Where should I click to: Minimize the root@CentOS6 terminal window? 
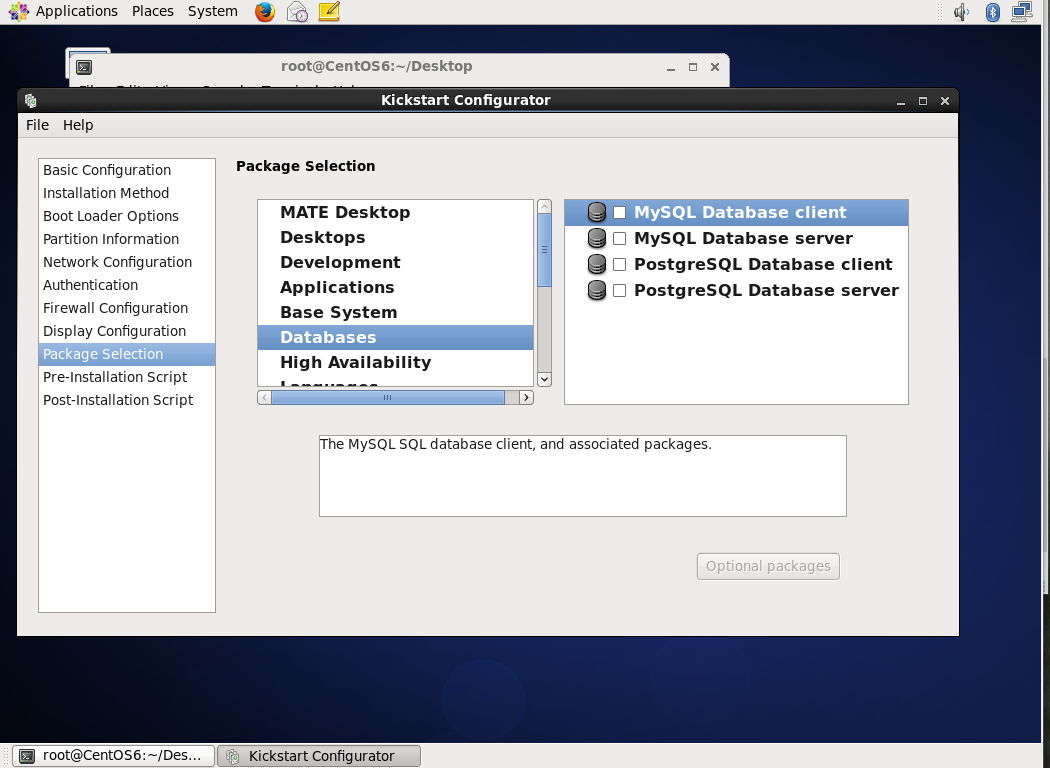(671, 67)
